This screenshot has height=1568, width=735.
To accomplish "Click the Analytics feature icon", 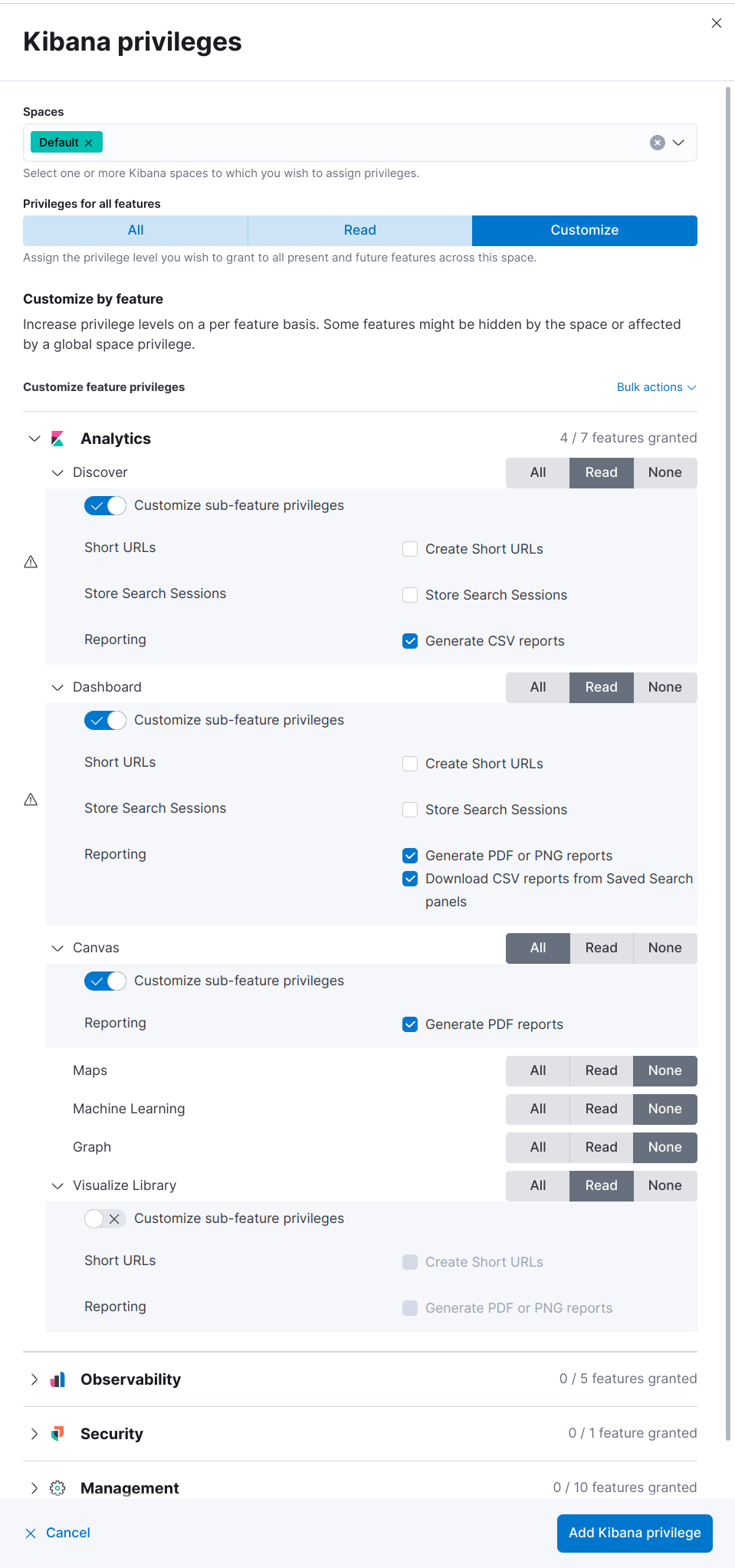I will tap(57, 438).
